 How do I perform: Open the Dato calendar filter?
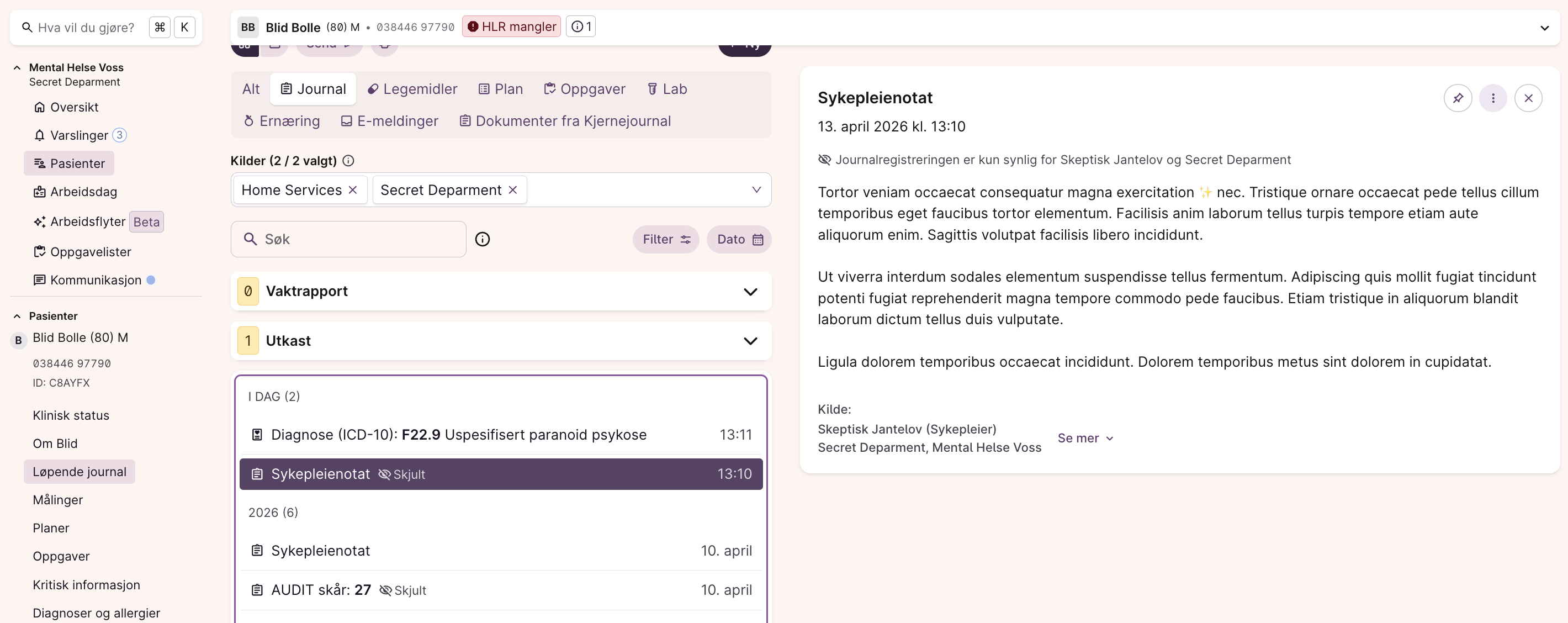point(739,239)
